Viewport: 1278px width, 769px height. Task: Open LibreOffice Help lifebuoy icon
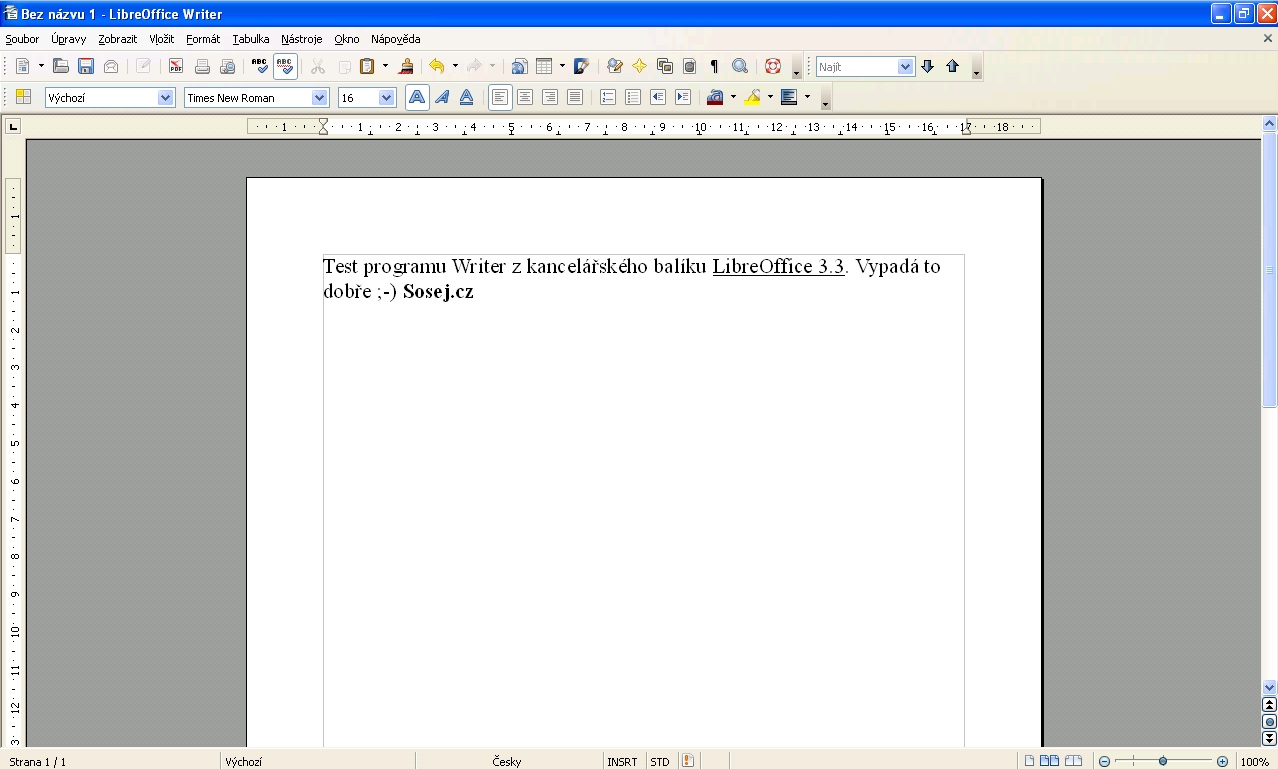[773, 67]
